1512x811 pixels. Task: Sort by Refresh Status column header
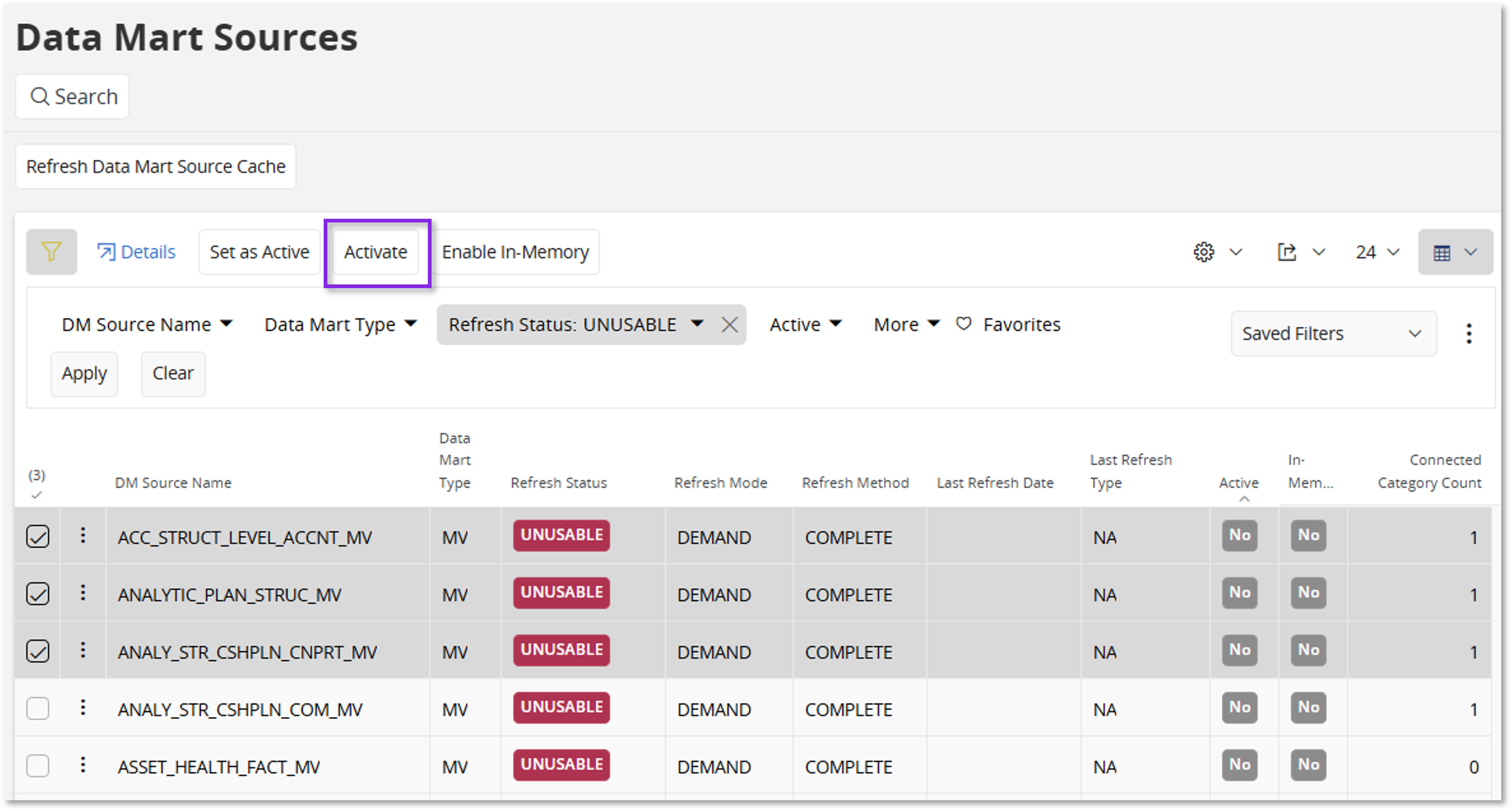pyautogui.click(x=559, y=483)
